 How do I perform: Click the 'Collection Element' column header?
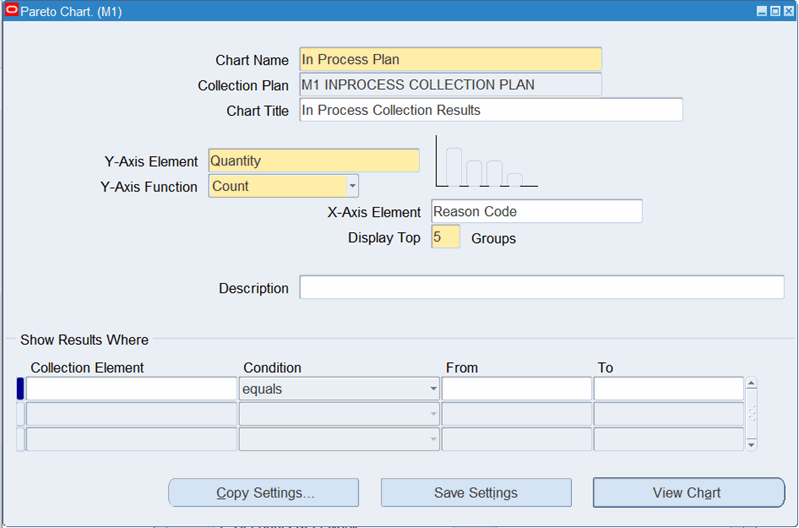point(87,367)
